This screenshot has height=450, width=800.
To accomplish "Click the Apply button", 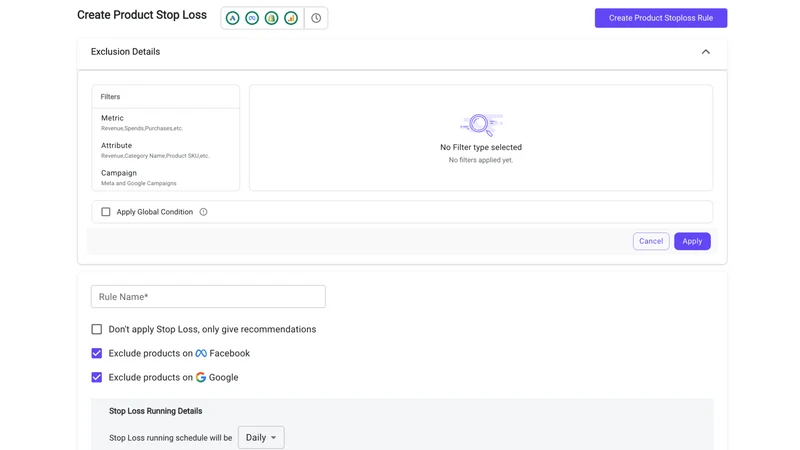I will pos(692,241).
